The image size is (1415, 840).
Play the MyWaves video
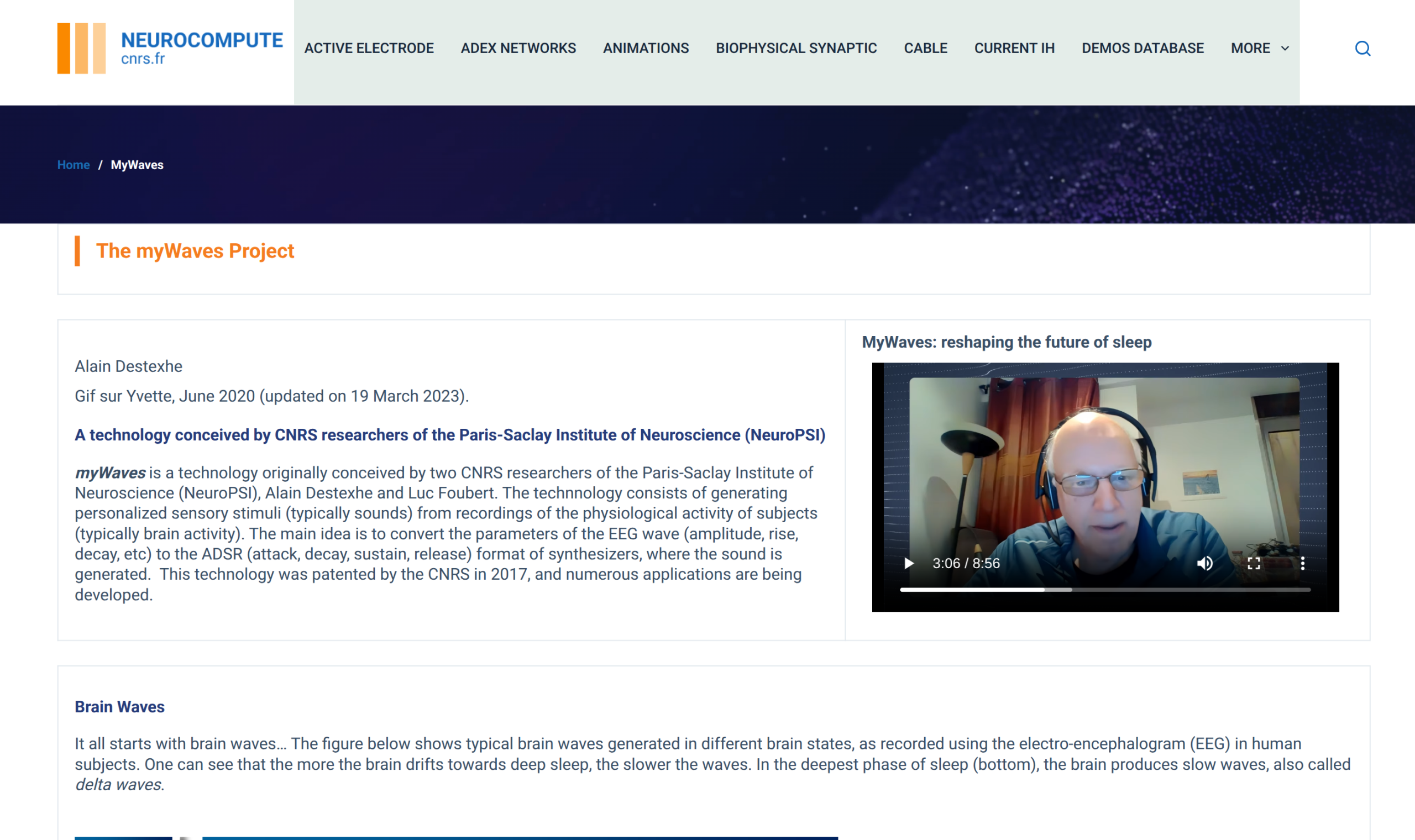[909, 563]
